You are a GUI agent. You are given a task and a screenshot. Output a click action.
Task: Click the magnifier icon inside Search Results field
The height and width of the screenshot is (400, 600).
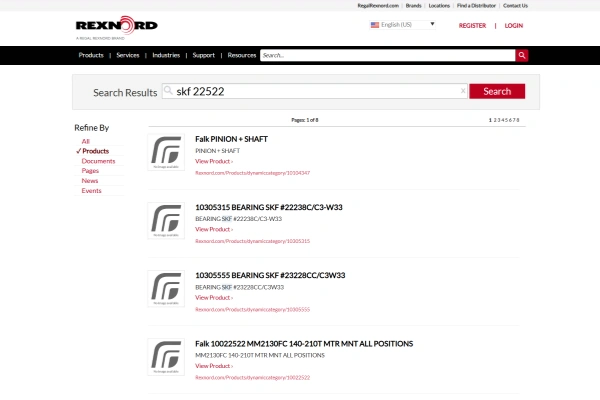[x=168, y=91]
